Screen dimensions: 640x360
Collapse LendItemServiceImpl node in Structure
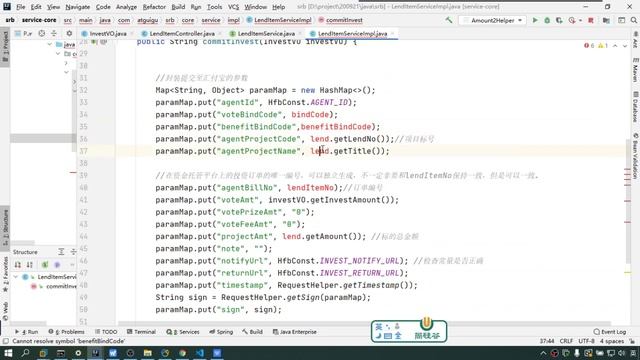(16, 277)
